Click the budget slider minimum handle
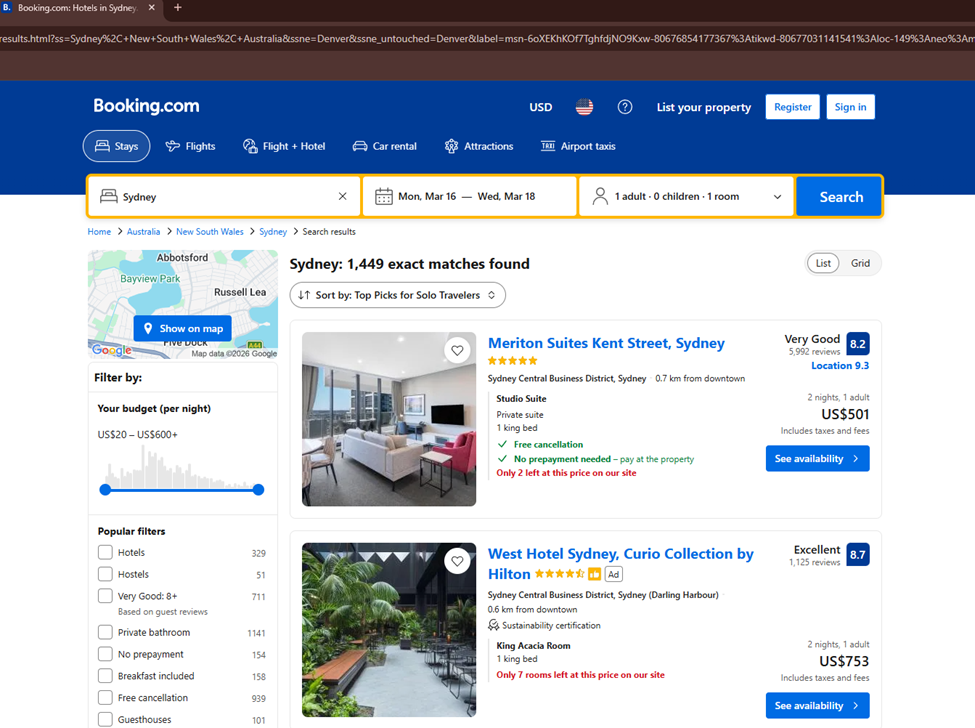The height and width of the screenshot is (728, 975). 105,490
